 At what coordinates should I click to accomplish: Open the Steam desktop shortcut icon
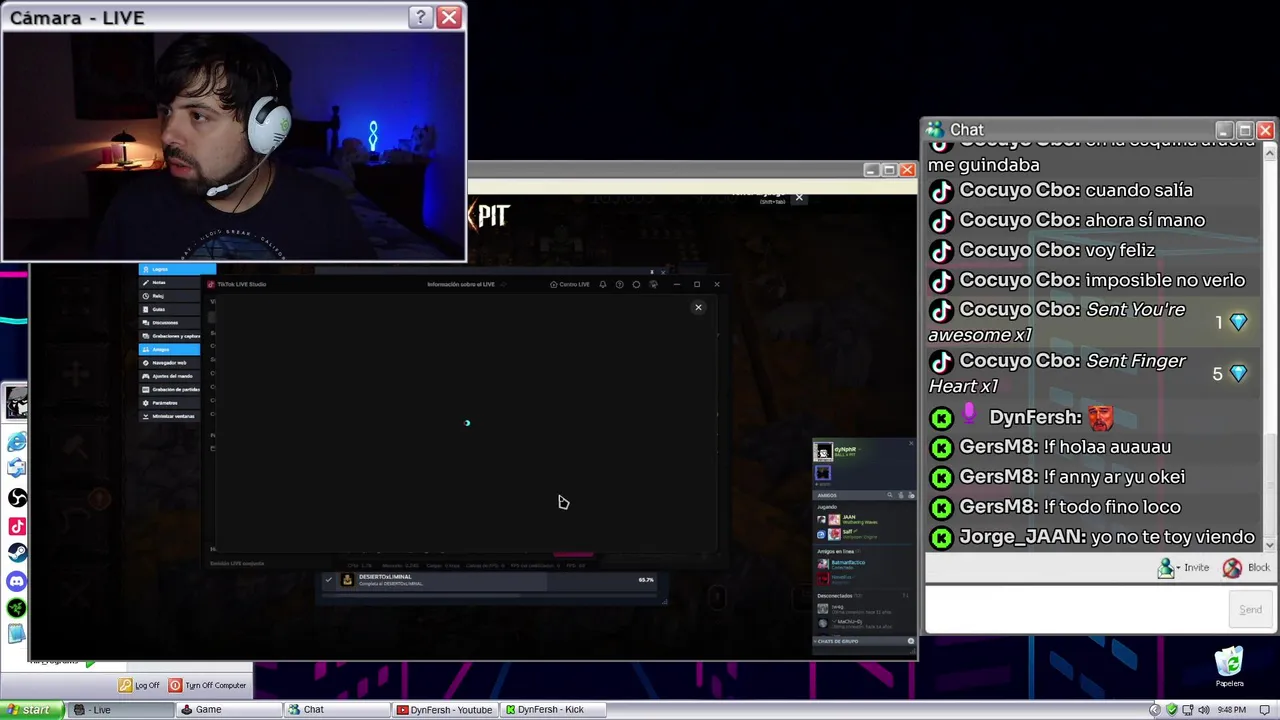pyautogui.click(x=17, y=553)
